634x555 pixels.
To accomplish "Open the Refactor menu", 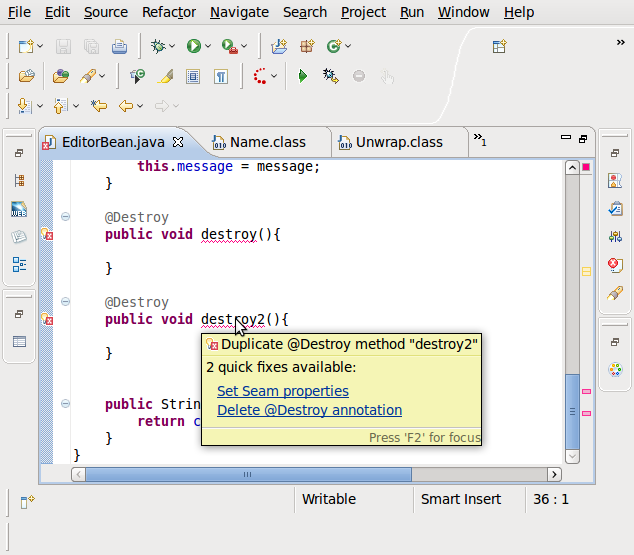I will tap(169, 12).
